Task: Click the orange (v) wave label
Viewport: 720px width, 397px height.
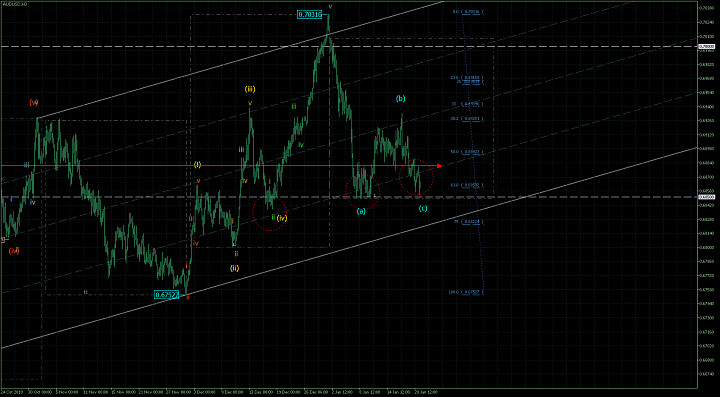Action: 34,102
